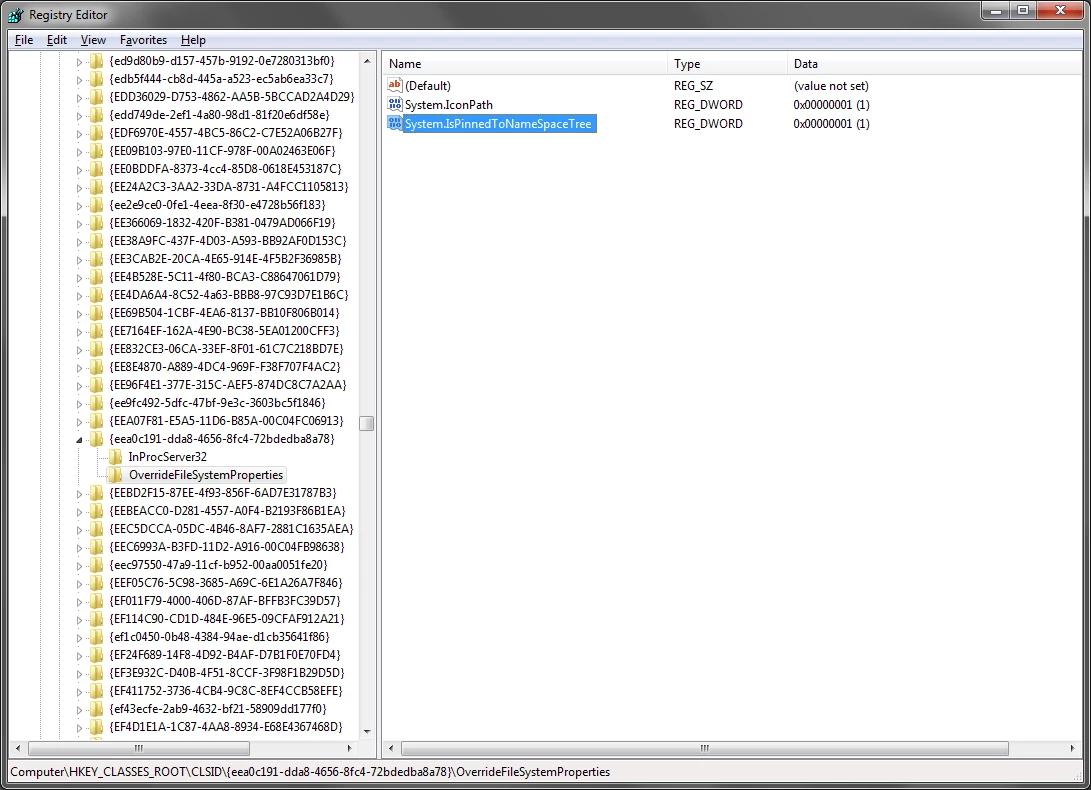Select key {EEC6993A-B3FD-11D2-A916-00C04FB98638}
The height and width of the screenshot is (790, 1091).
227,546
